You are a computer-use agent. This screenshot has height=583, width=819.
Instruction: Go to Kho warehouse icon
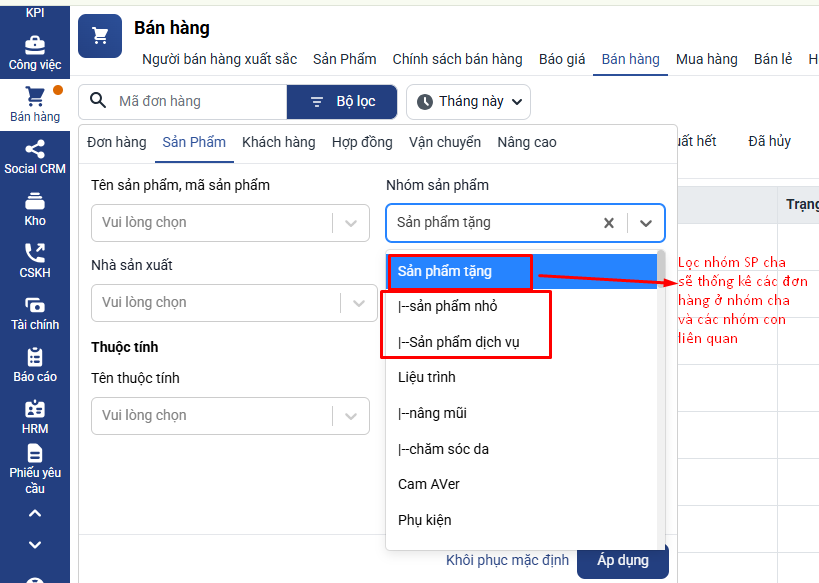click(35, 202)
